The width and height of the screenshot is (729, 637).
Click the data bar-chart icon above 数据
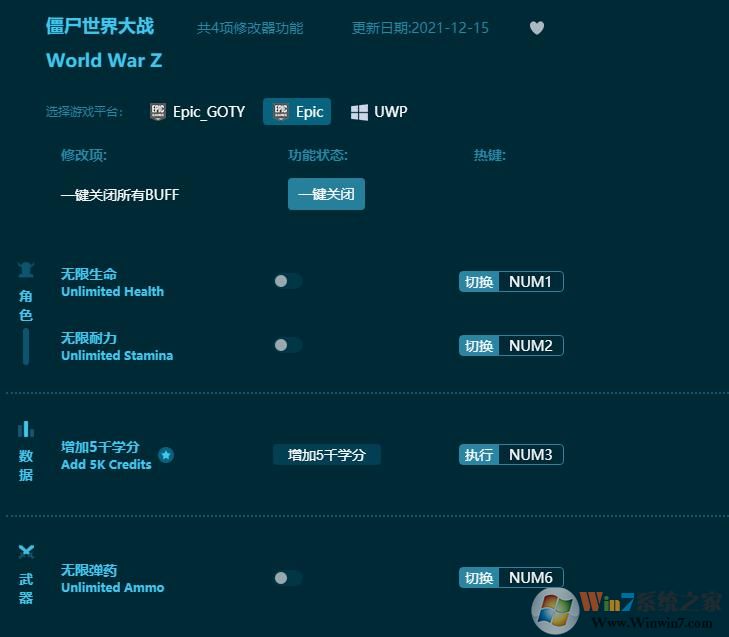coord(26,429)
